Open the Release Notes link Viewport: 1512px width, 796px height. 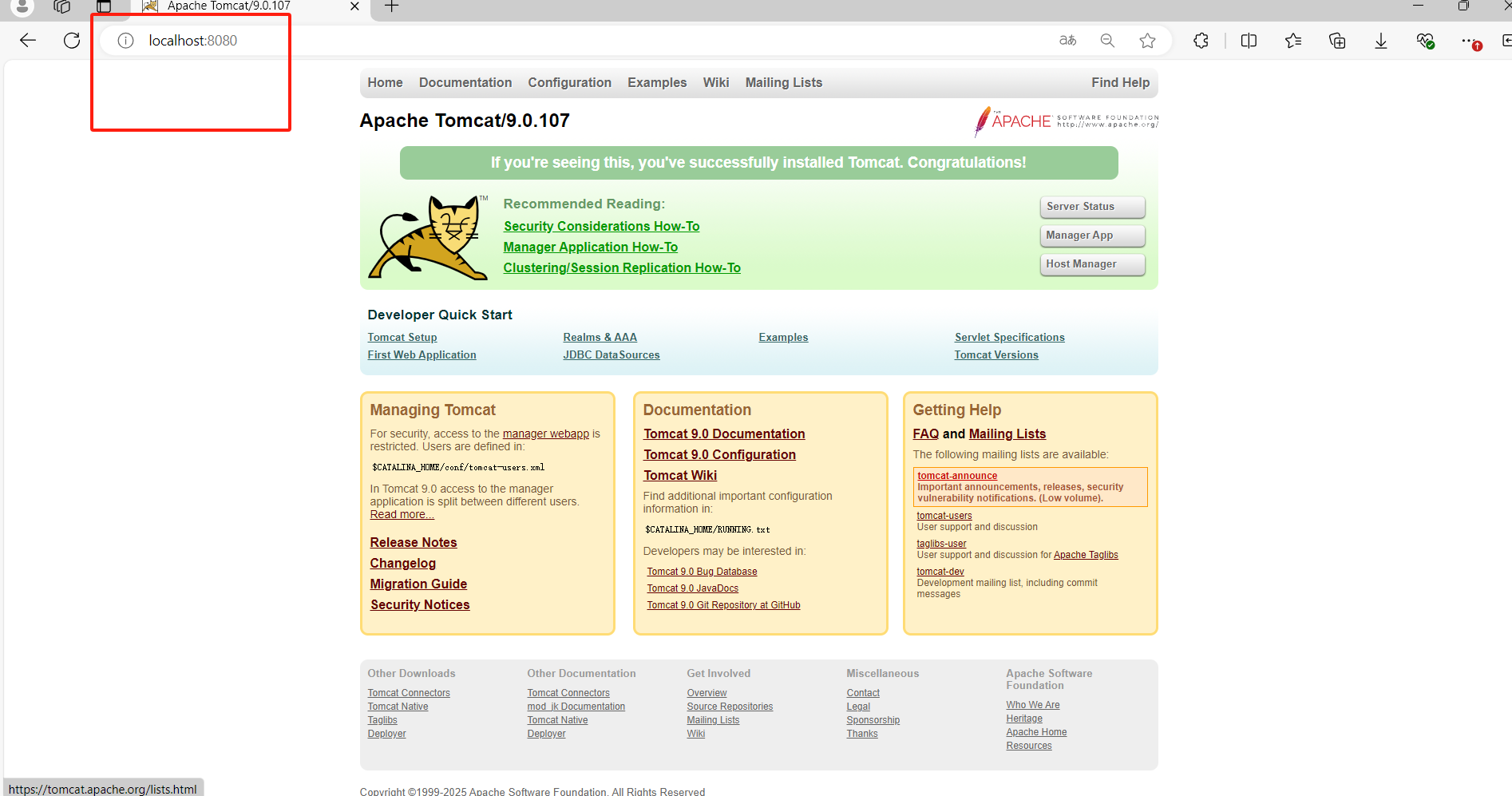(x=414, y=543)
